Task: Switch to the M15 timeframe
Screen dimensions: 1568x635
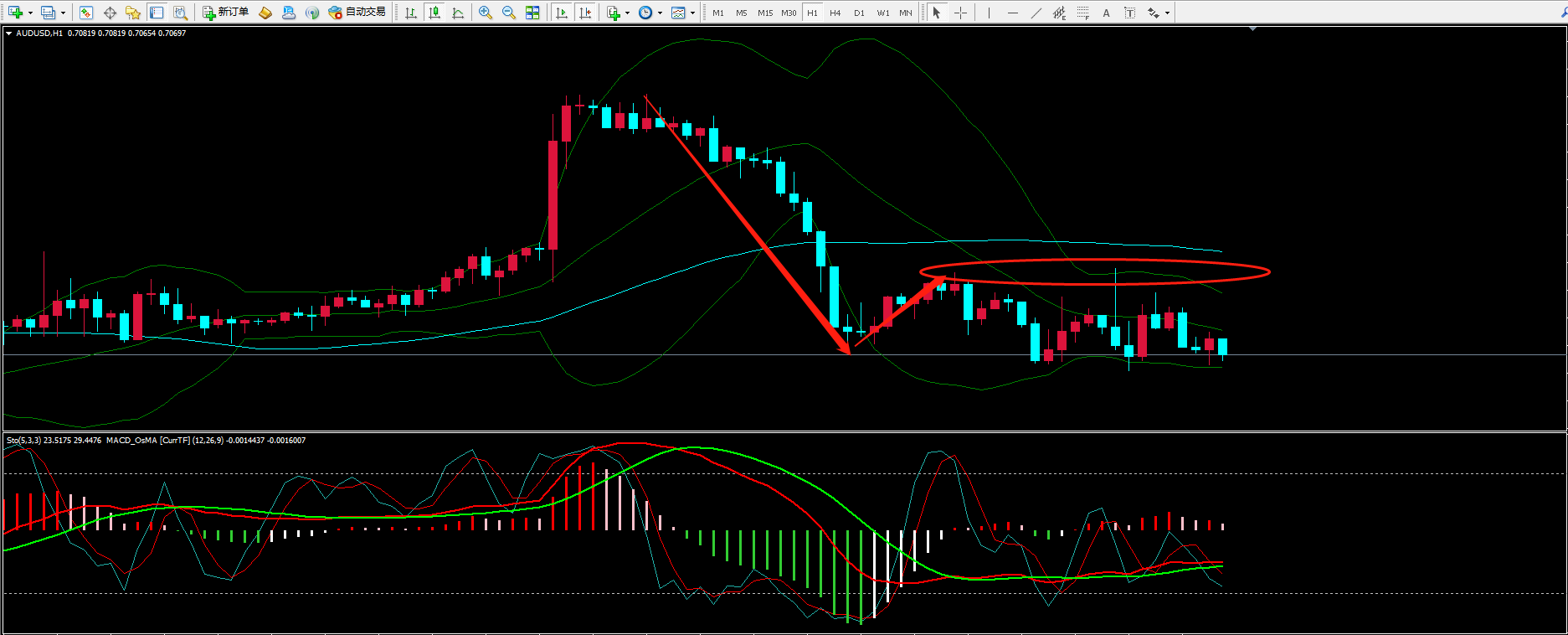Action: point(764,13)
